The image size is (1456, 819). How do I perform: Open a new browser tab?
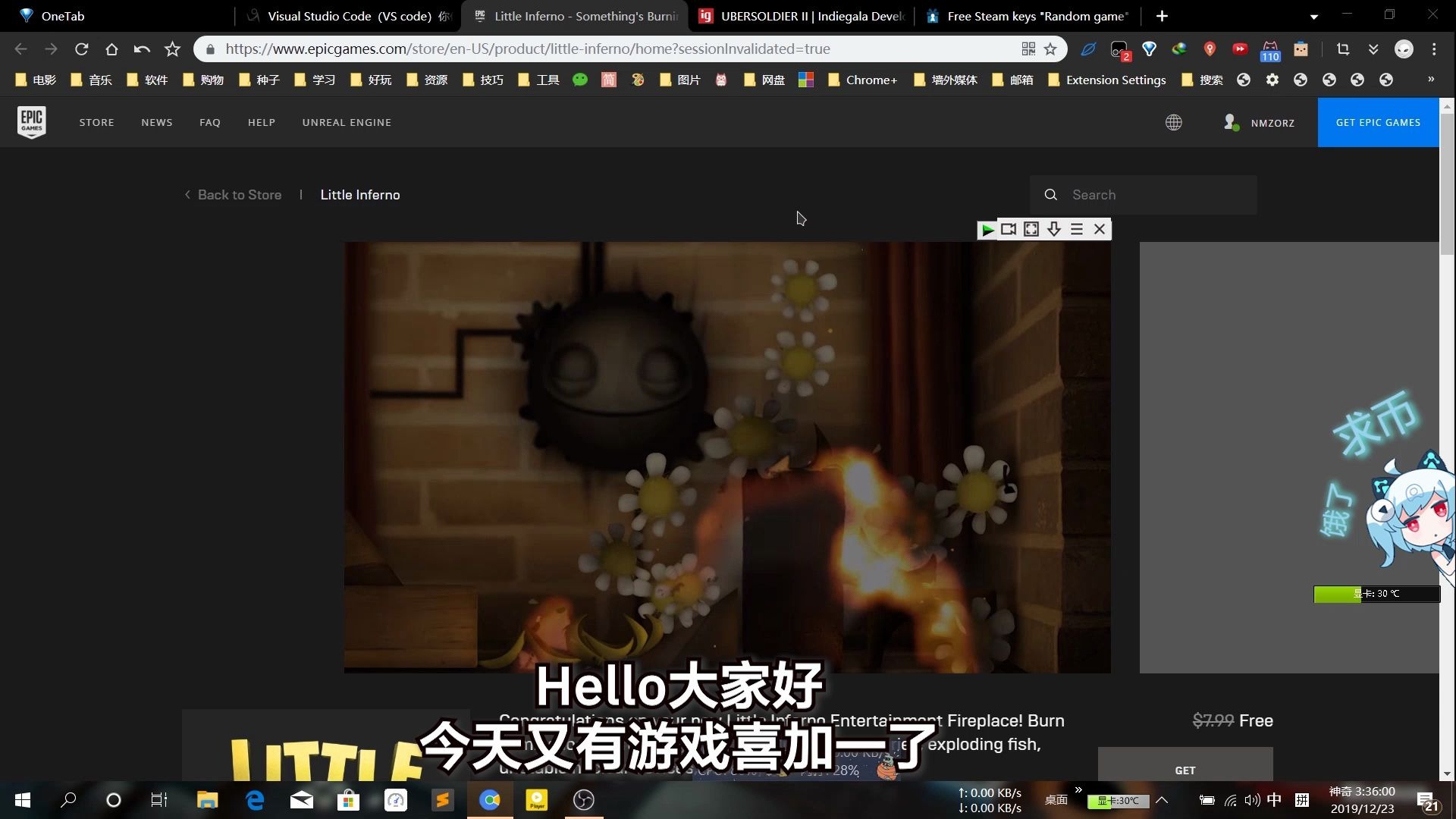click(x=1162, y=16)
